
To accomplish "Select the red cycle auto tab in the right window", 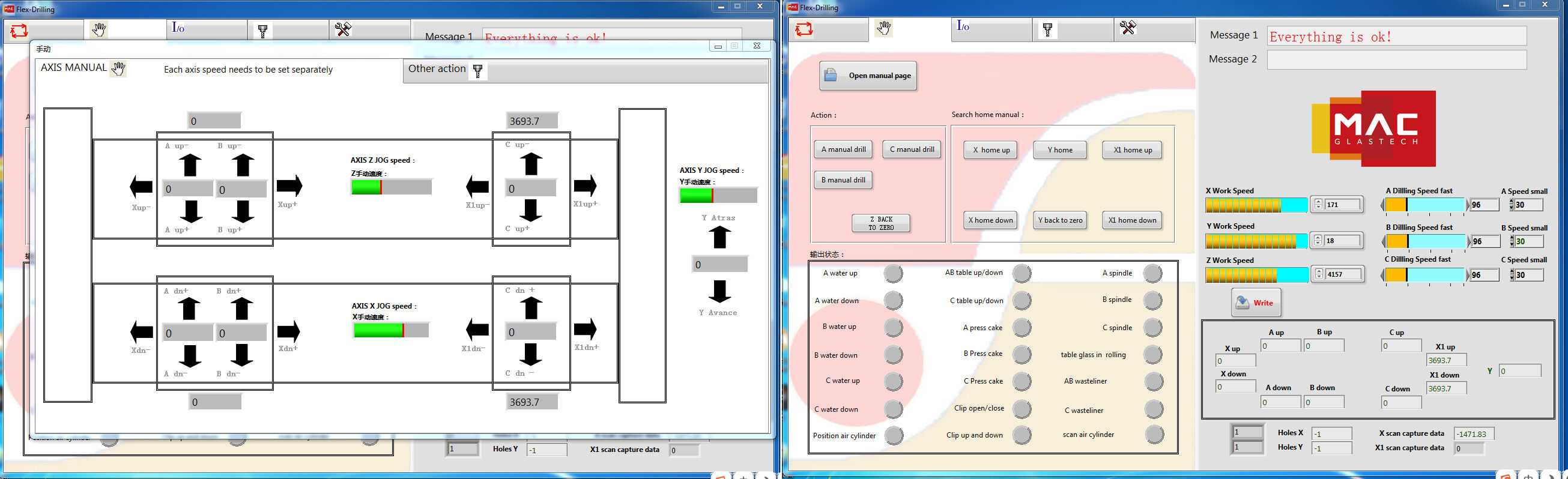I will 828,29.
